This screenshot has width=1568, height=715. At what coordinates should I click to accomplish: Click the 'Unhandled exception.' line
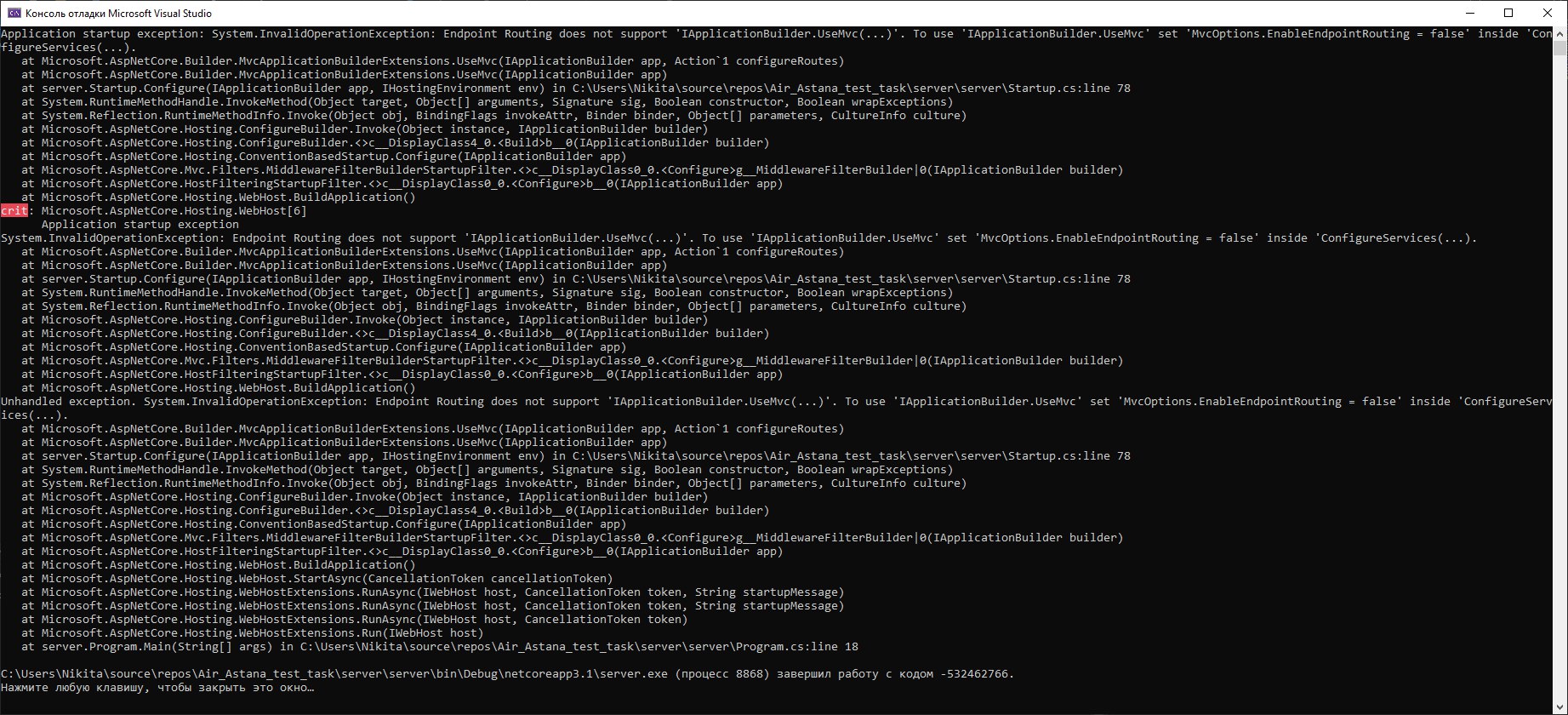click(x=776, y=408)
